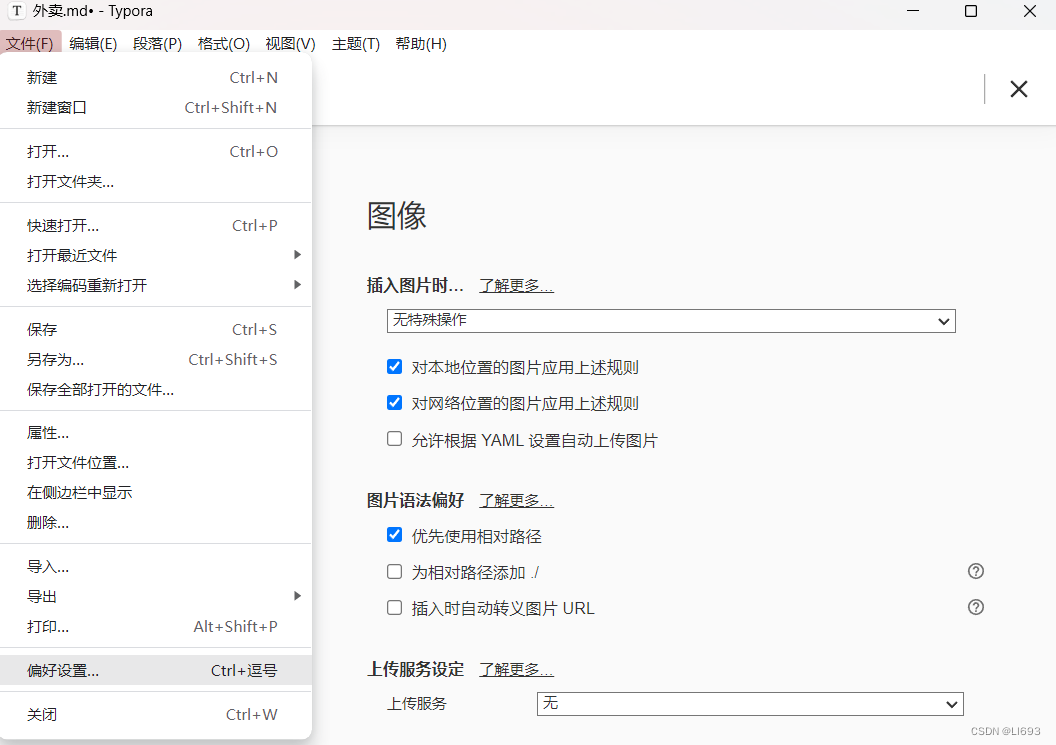Open the 段落(P) menu

coord(157,44)
